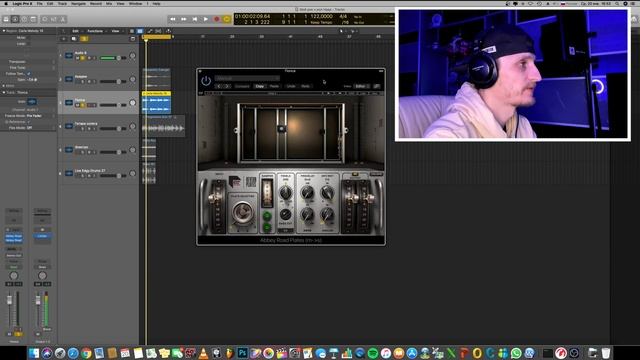Screen dimensions: 640x360
Task: Toggle the Flex view icon
Action: (158, 31)
